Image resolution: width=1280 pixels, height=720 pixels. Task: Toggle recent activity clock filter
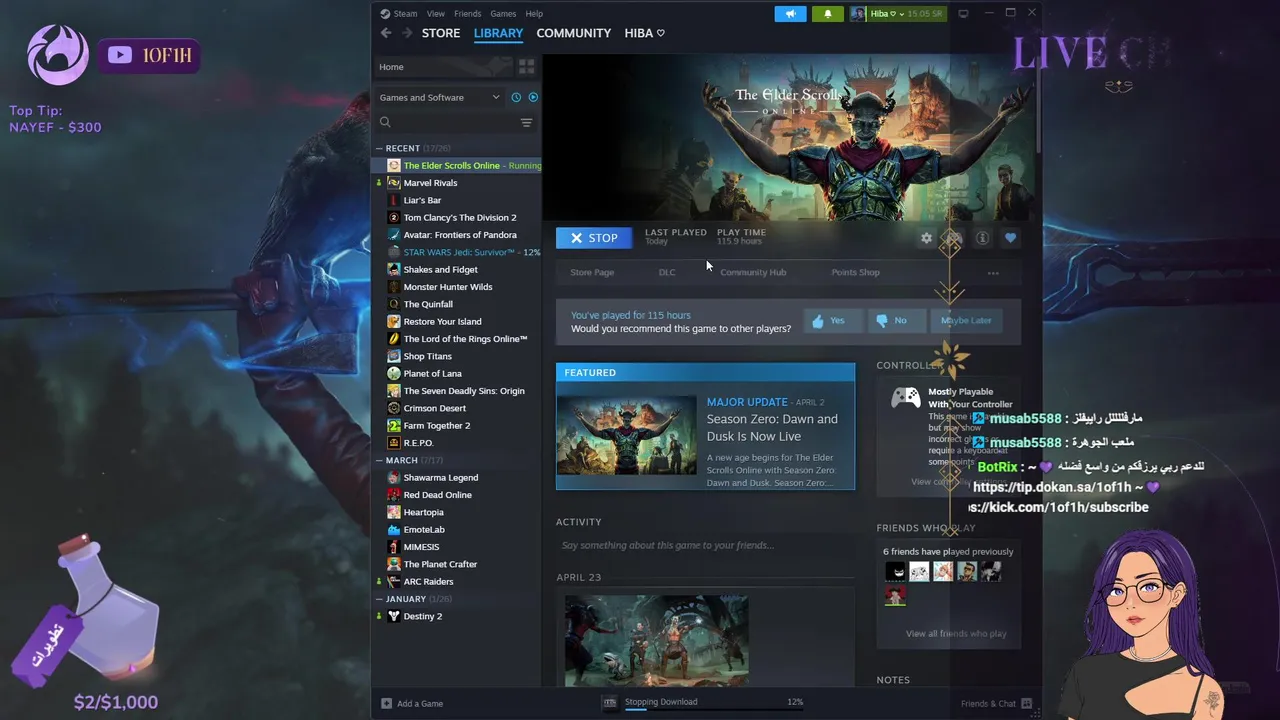tap(516, 97)
